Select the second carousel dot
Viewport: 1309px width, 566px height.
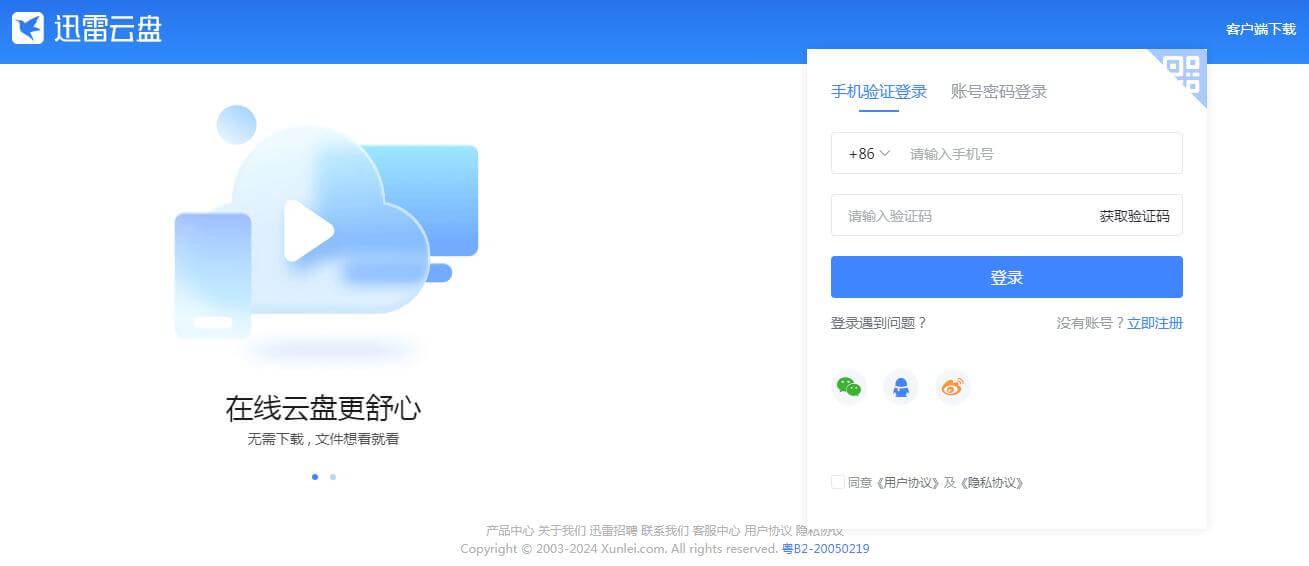click(333, 477)
